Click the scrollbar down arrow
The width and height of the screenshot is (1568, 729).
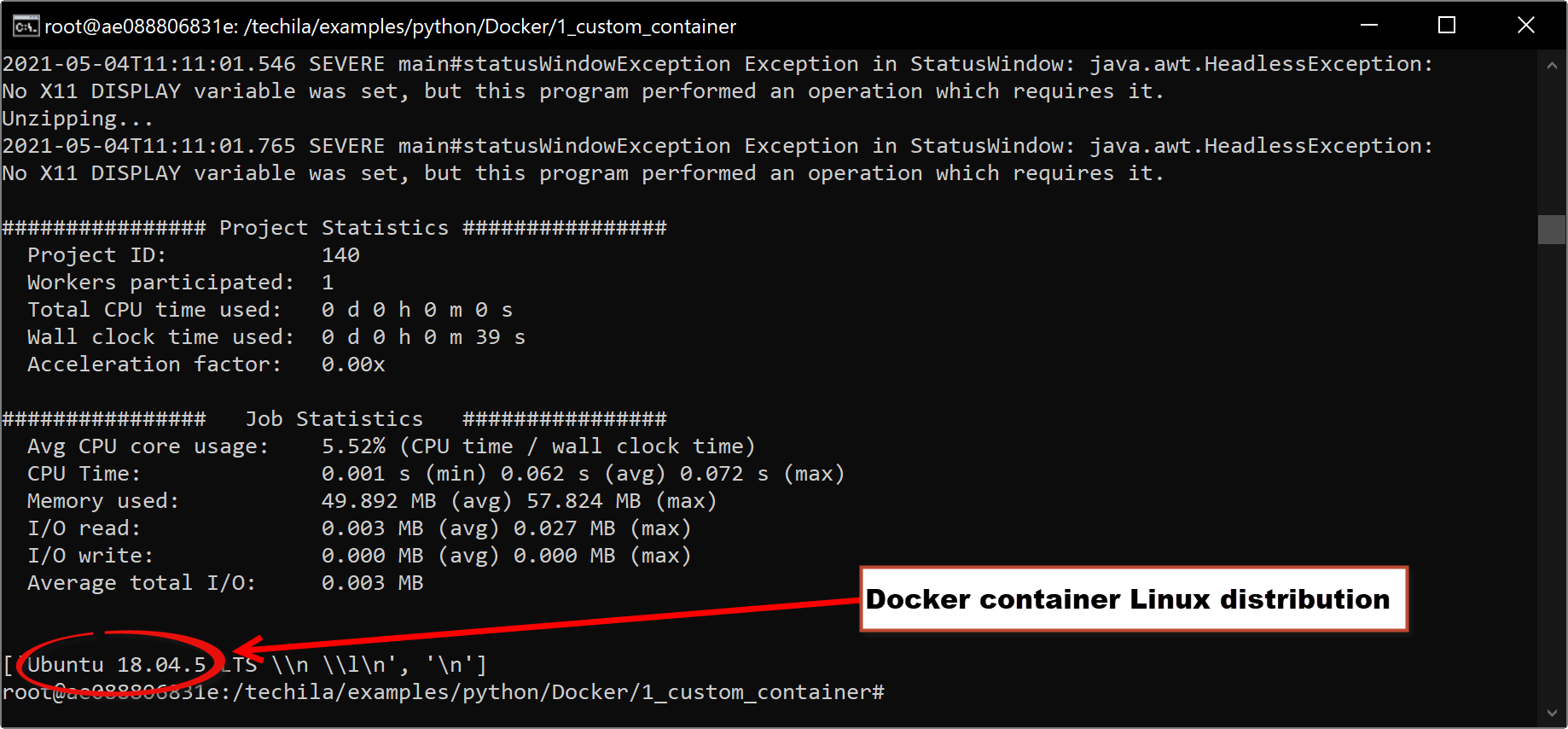(1552, 713)
